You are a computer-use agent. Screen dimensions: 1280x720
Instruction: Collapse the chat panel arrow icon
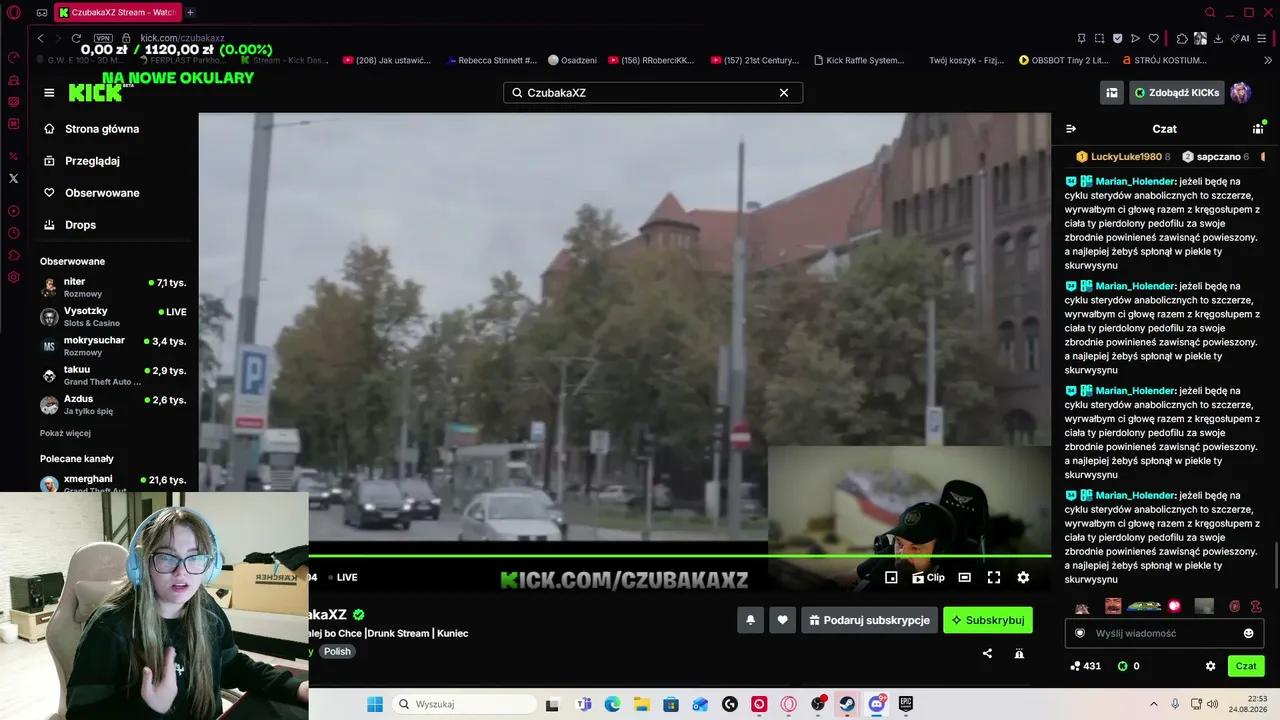(1071, 129)
